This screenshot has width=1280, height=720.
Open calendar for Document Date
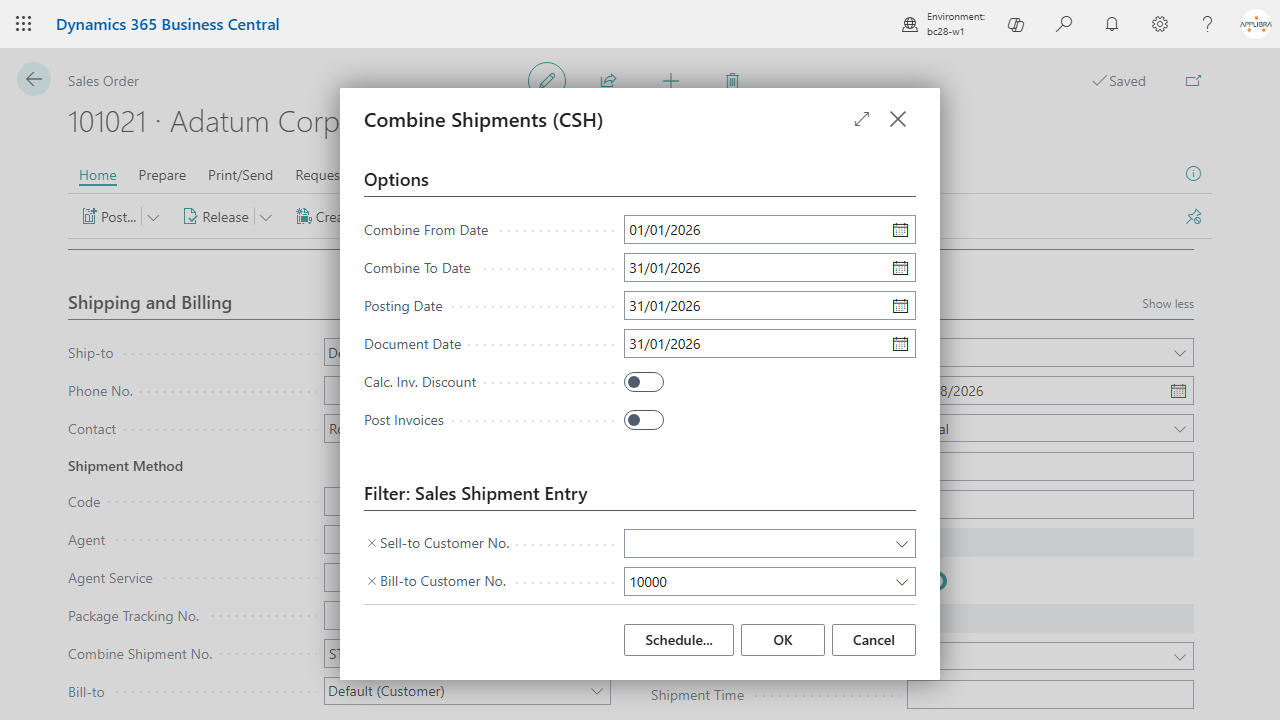click(900, 344)
